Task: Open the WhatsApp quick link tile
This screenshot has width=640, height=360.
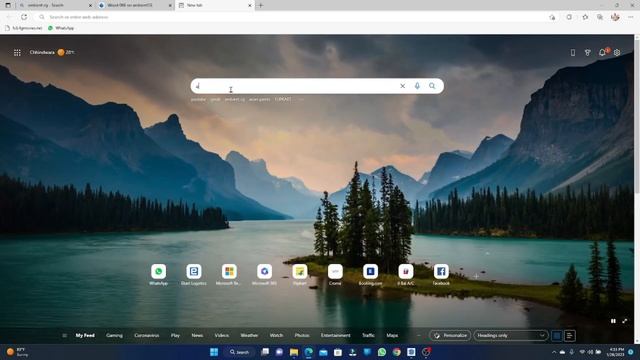Action: click(x=158, y=275)
